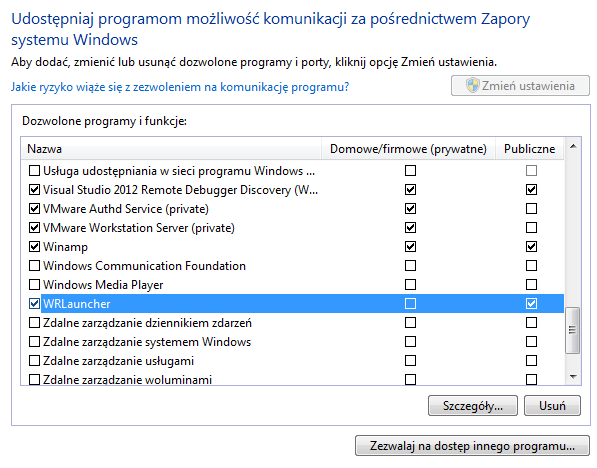Click the vertical scrollbar thumb
Viewport: 597px width, 468px height.
572,330
